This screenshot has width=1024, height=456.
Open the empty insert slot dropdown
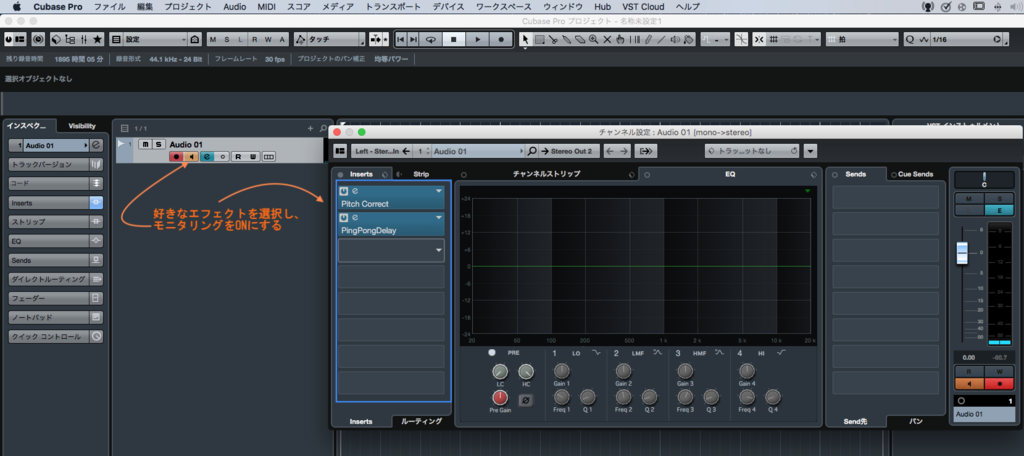point(439,250)
